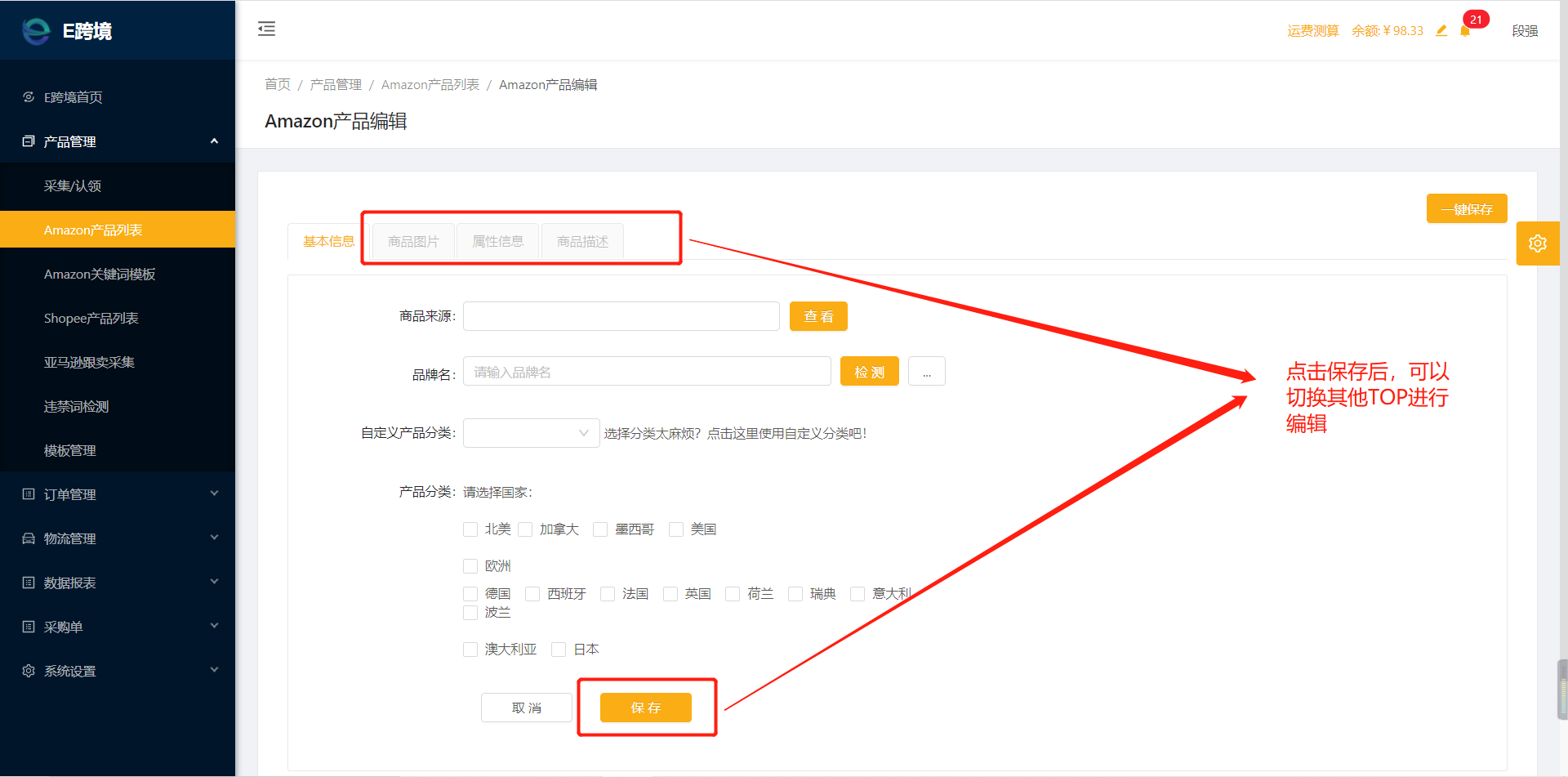
Task: Click the 商品来源 input field
Action: pyautogui.click(x=621, y=316)
